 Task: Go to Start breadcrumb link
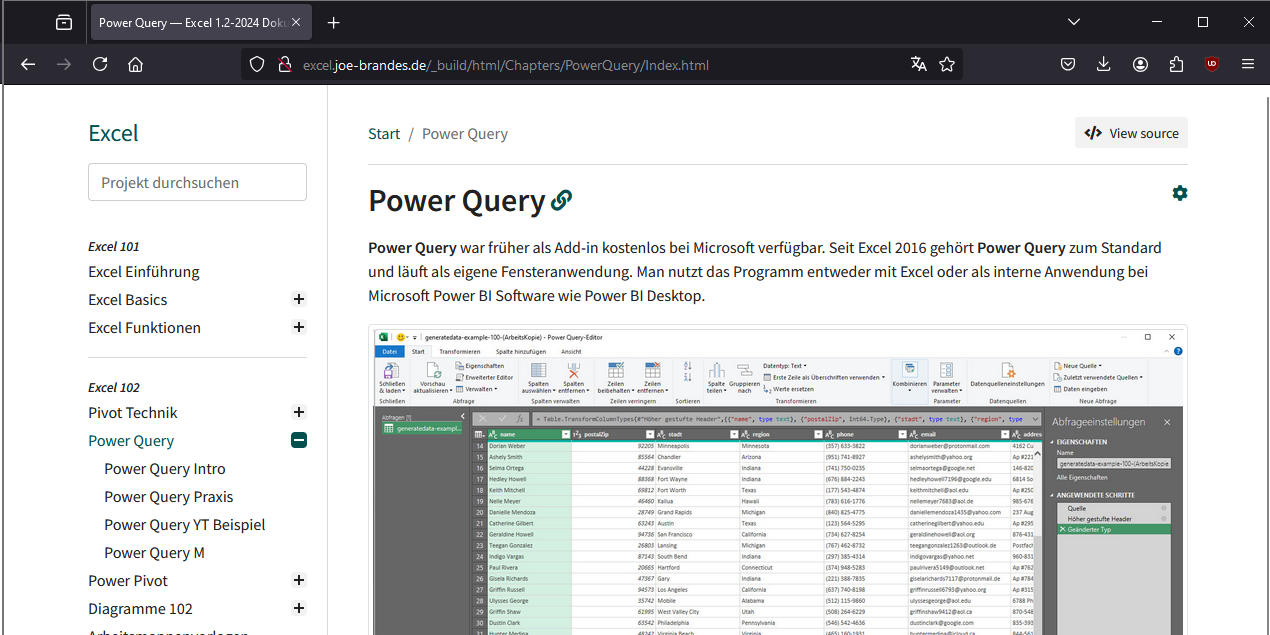pos(384,134)
